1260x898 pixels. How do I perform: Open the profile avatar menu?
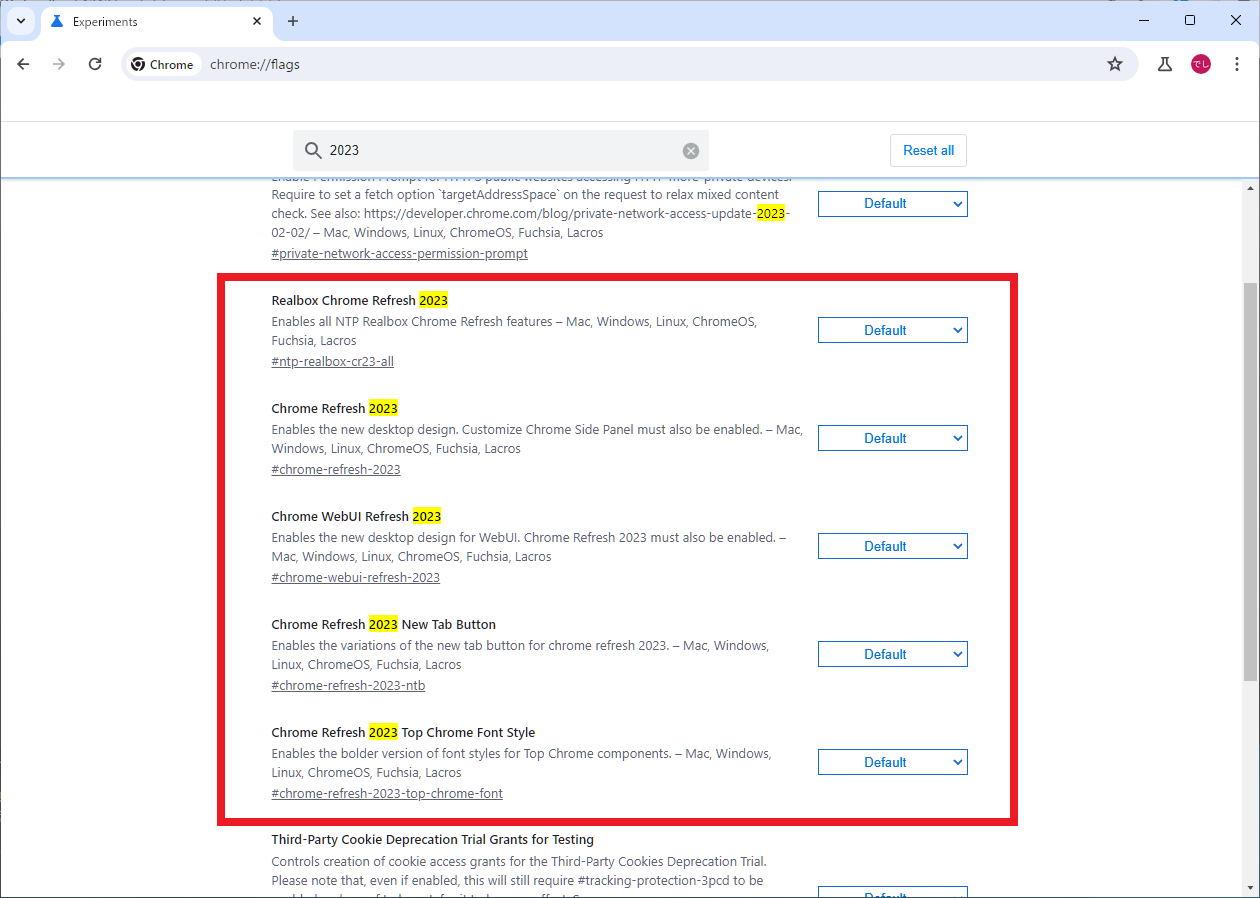tap(1201, 64)
